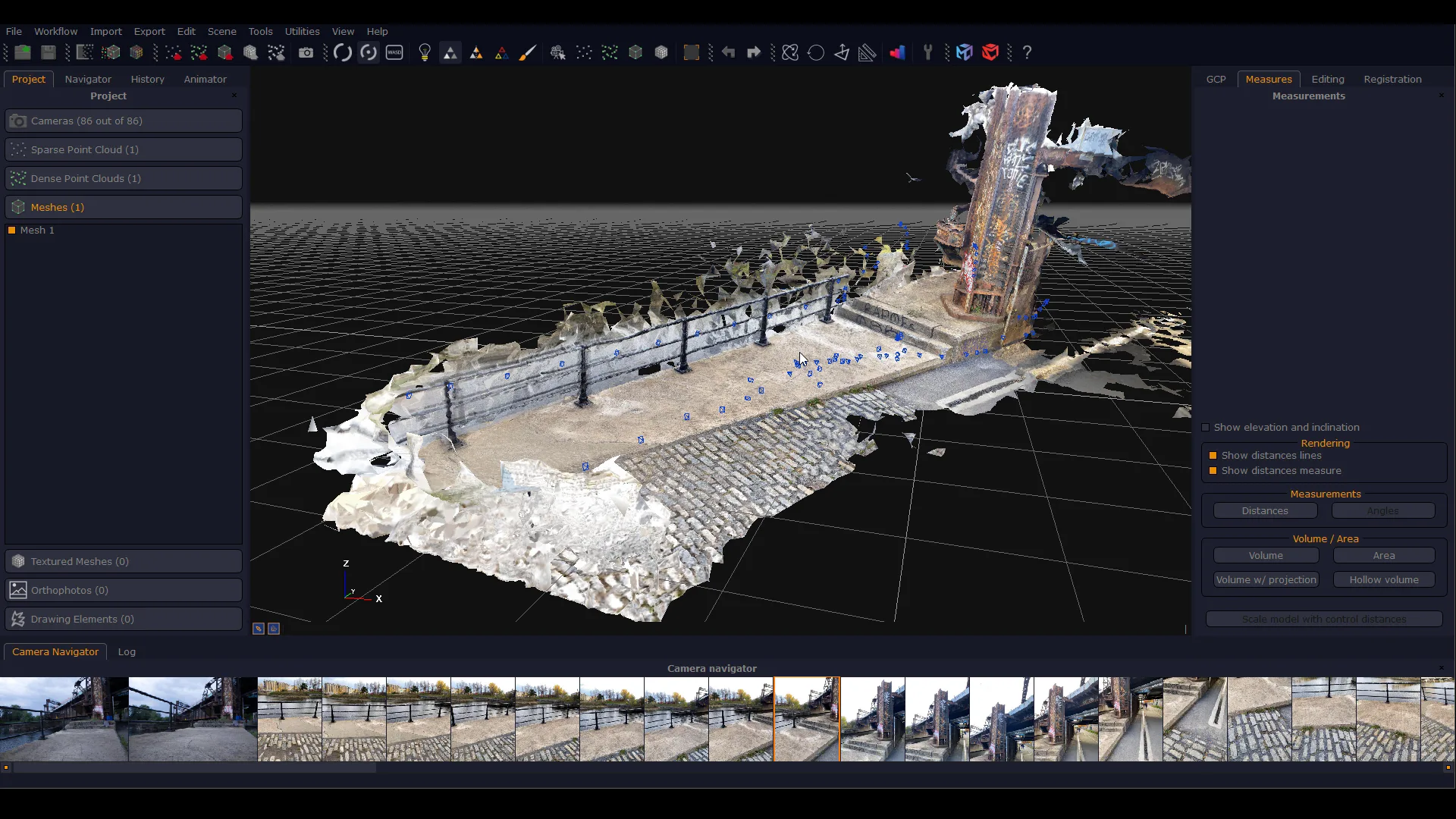Take a viewport screenshot with the camera tool
The image size is (1456, 819).
coord(306,52)
